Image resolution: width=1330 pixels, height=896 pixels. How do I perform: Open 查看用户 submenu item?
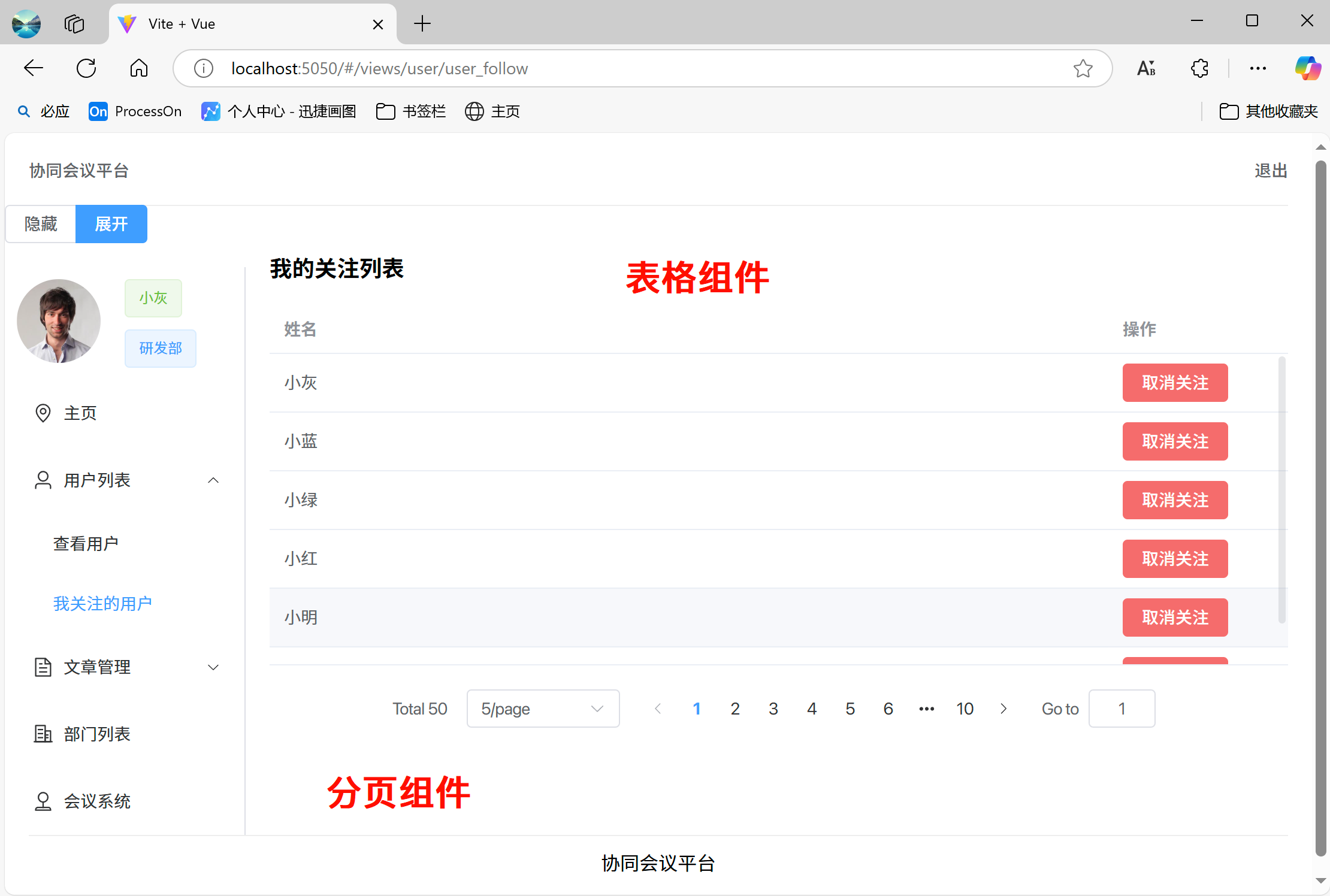[86, 544]
